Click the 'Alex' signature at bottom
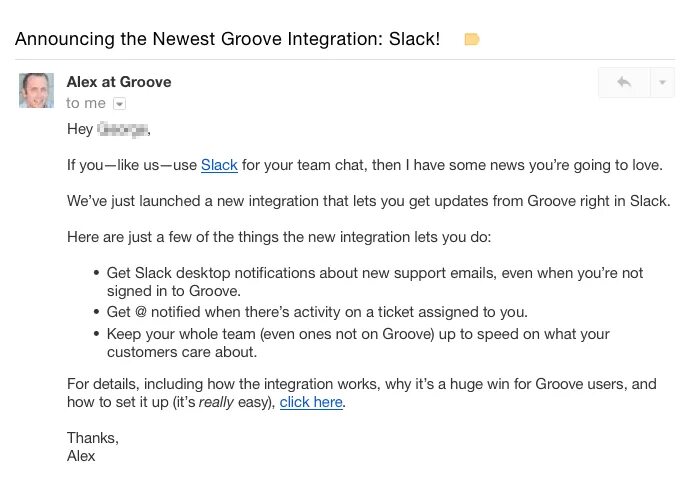The image size is (690, 500). (x=81, y=456)
